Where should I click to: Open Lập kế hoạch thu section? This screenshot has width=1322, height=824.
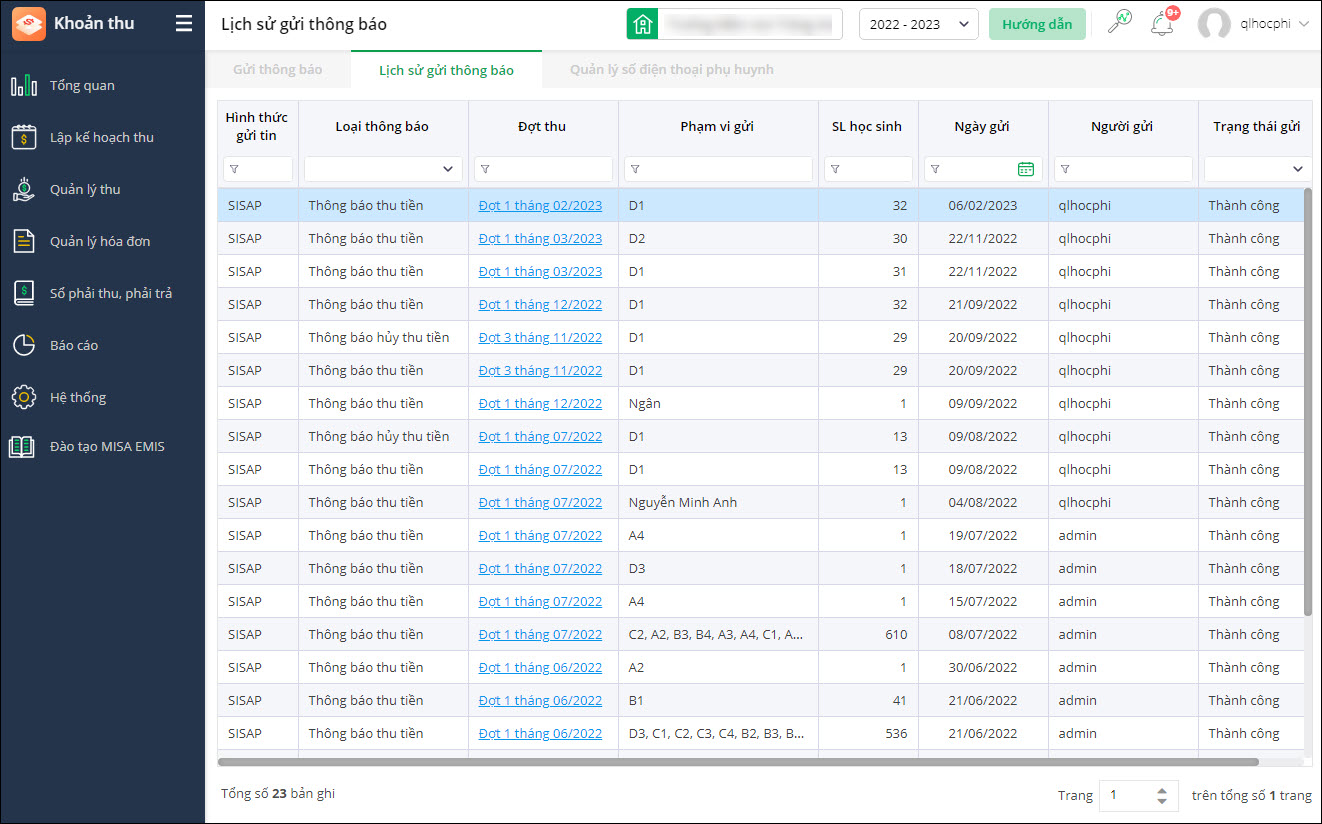pos(102,137)
